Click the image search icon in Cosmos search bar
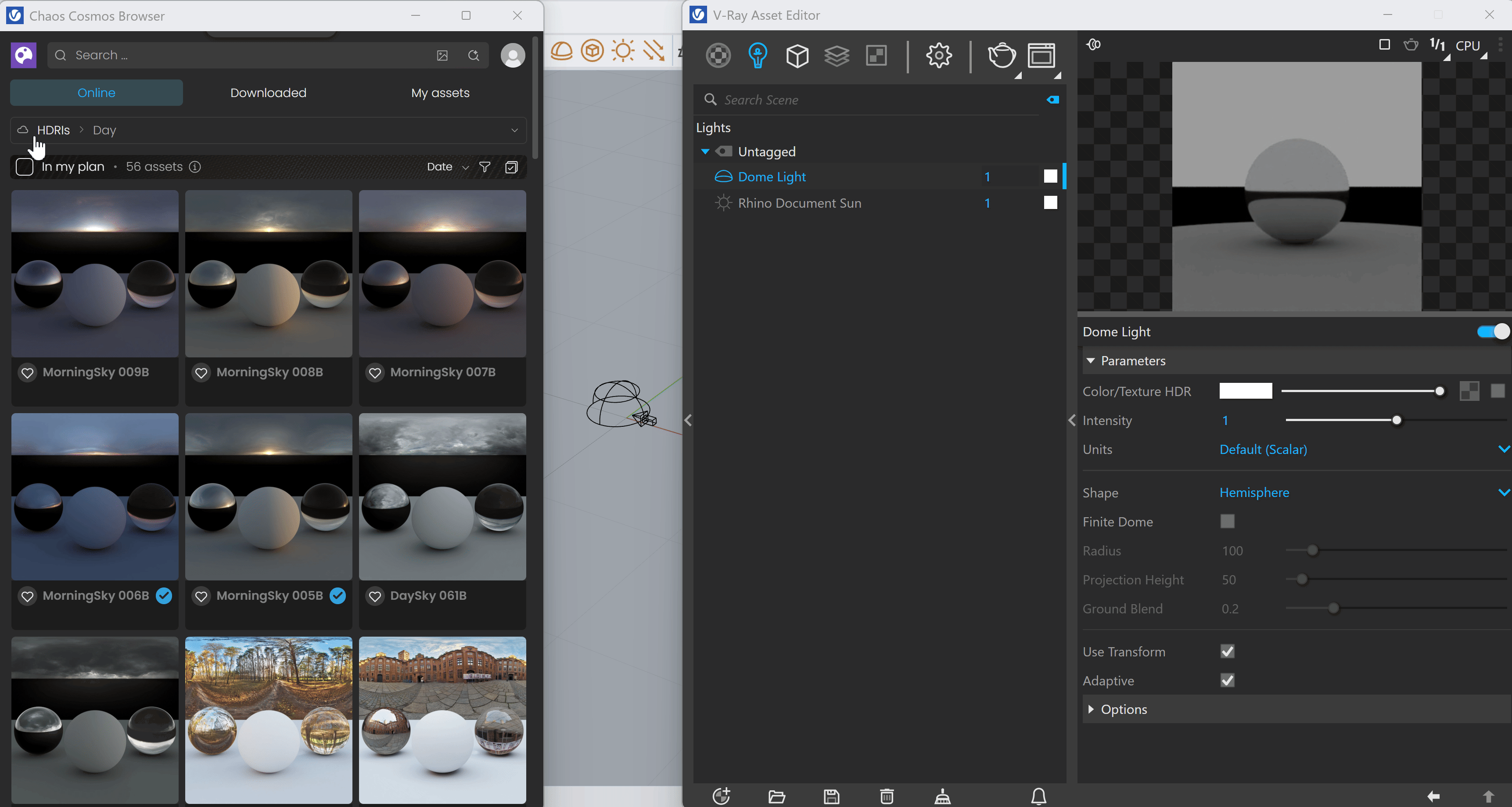This screenshot has width=1512, height=807. tap(442, 55)
